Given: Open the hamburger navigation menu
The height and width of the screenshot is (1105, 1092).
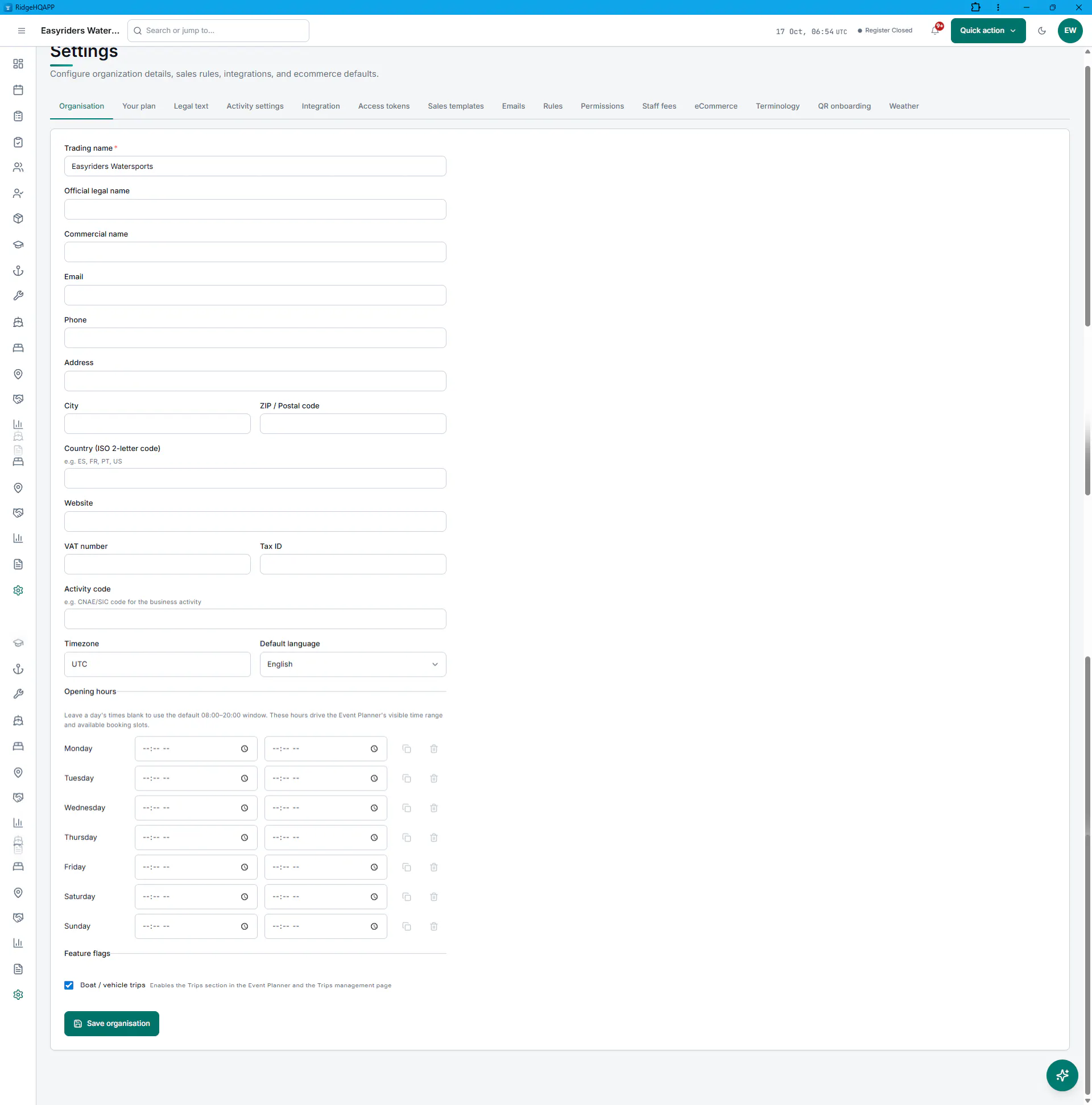Looking at the screenshot, I should 22,31.
